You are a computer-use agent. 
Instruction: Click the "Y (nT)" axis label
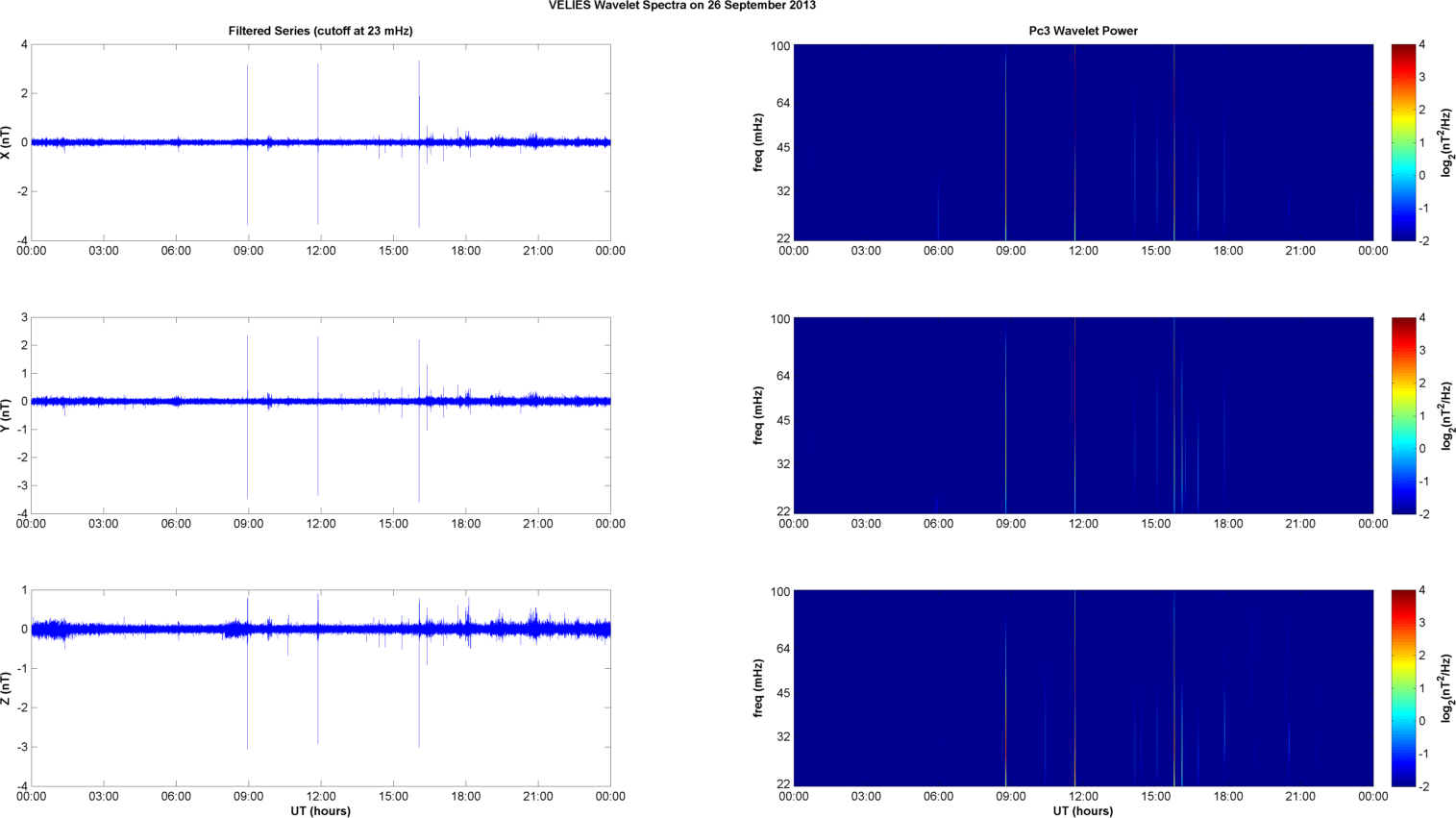pyautogui.click(x=7, y=415)
